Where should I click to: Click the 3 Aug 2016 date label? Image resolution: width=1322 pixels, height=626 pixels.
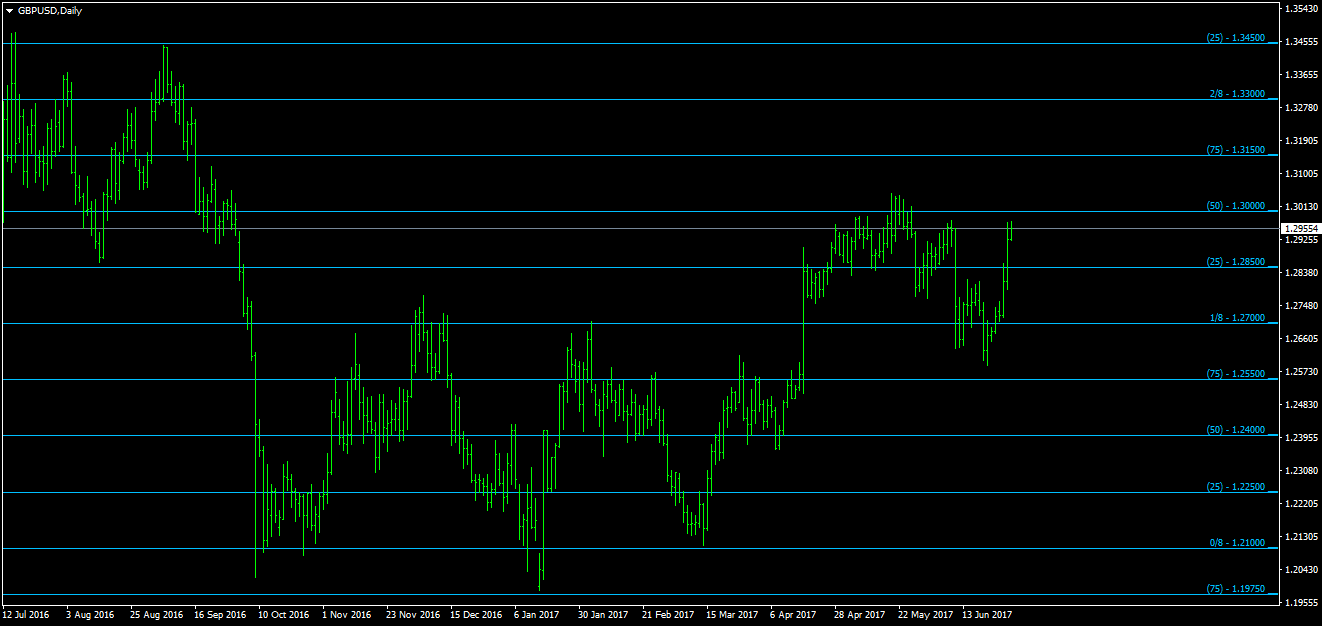coord(91,615)
